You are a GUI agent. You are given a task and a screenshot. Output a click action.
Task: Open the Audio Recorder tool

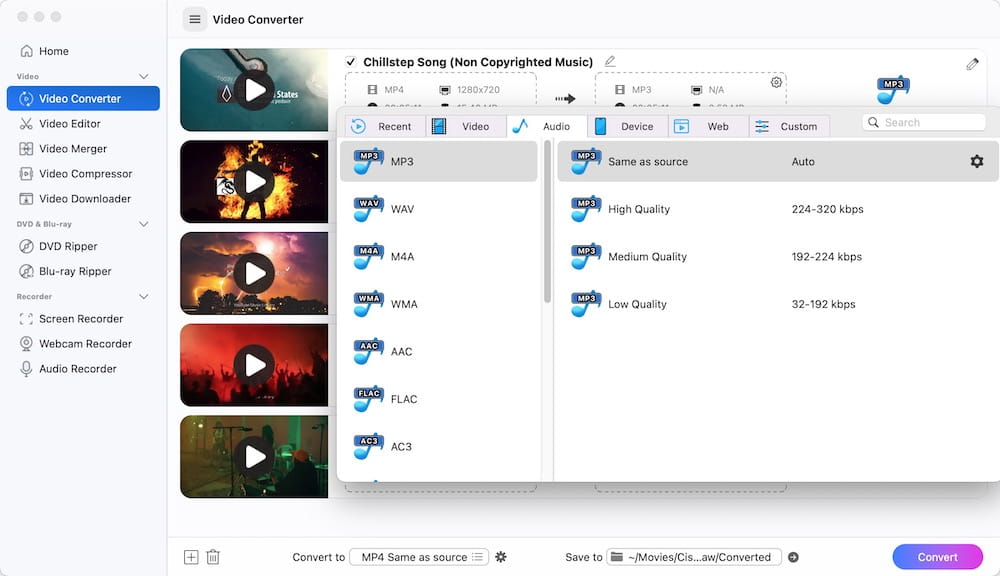[78, 369]
